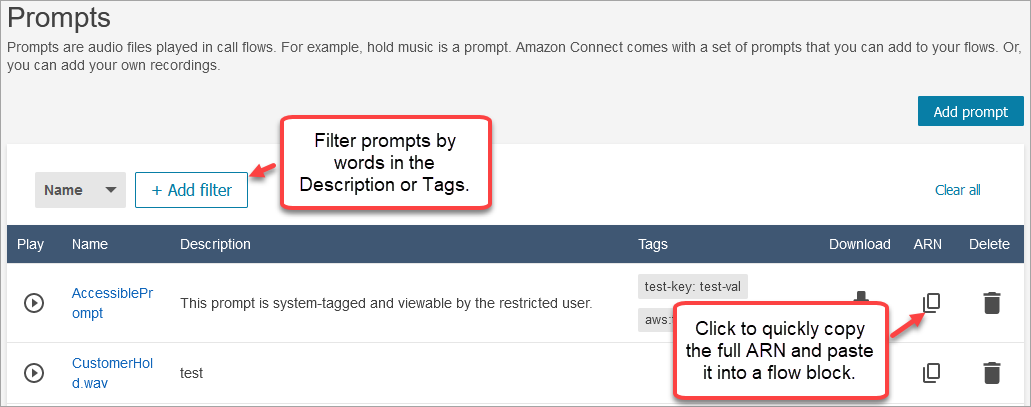Open the Name filter dropdown
The image size is (1031, 407).
pyautogui.click(x=80, y=190)
